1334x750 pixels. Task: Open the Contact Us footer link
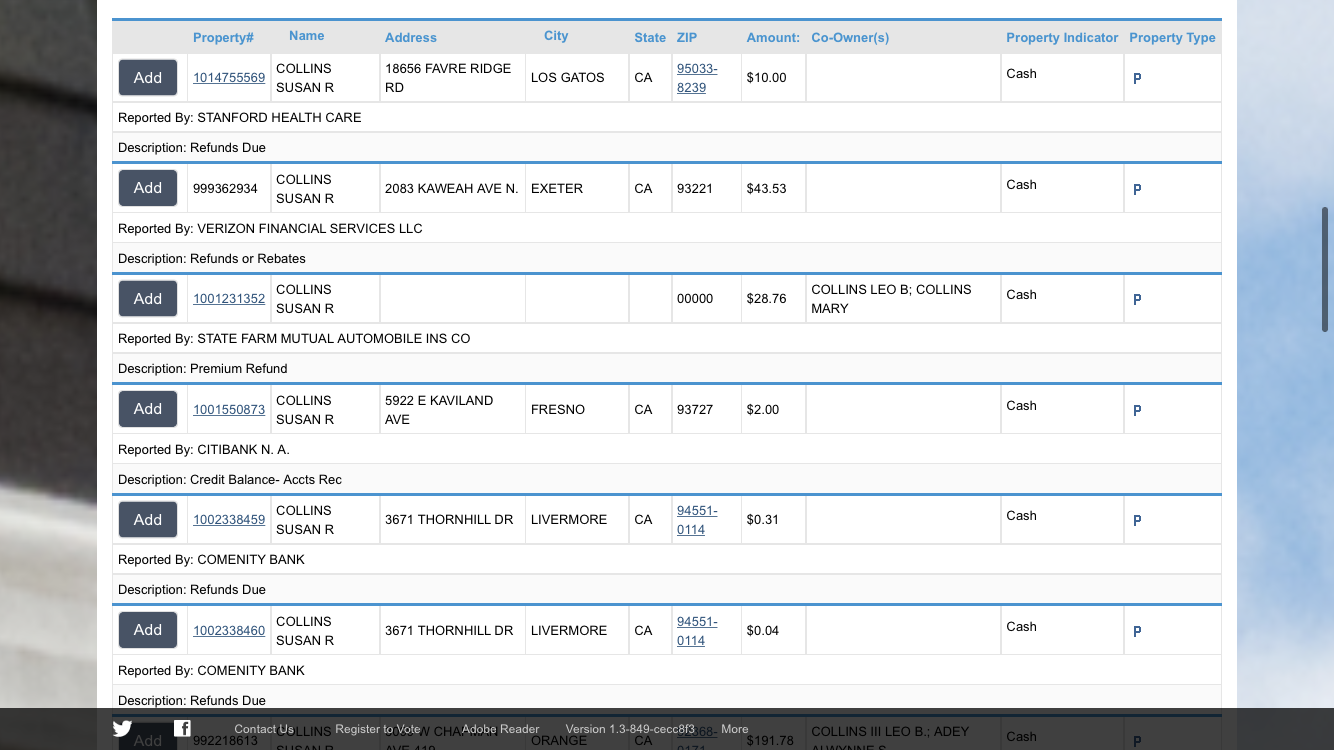(264, 729)
